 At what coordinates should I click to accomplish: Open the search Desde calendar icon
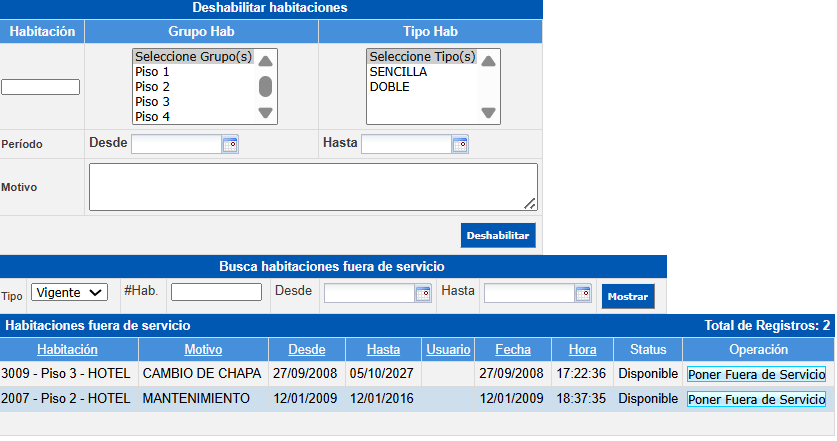[x=423, y=293]
